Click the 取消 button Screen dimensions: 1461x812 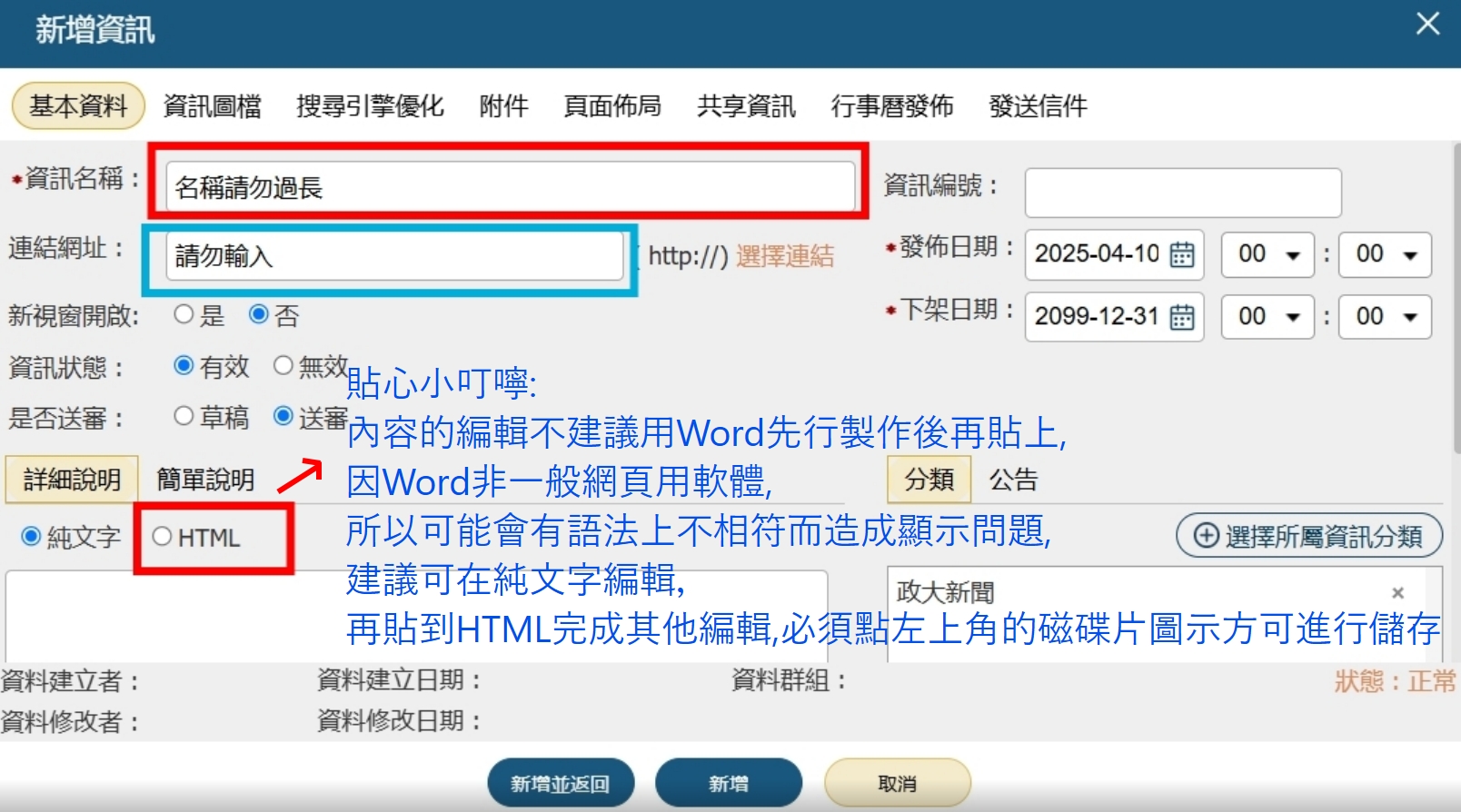point(898,783)
